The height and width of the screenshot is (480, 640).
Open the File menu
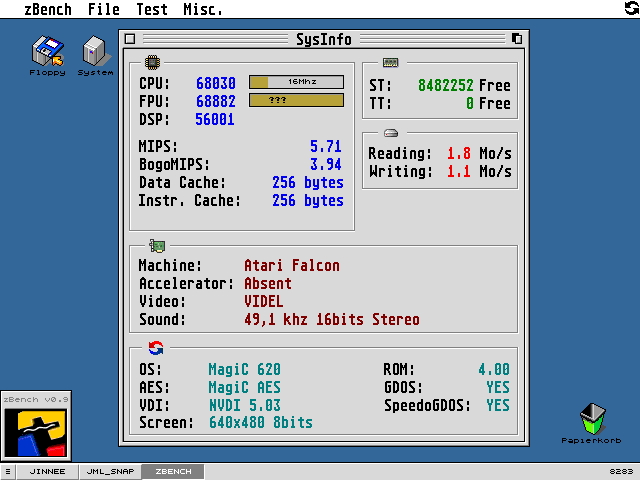tap(104, 9)
